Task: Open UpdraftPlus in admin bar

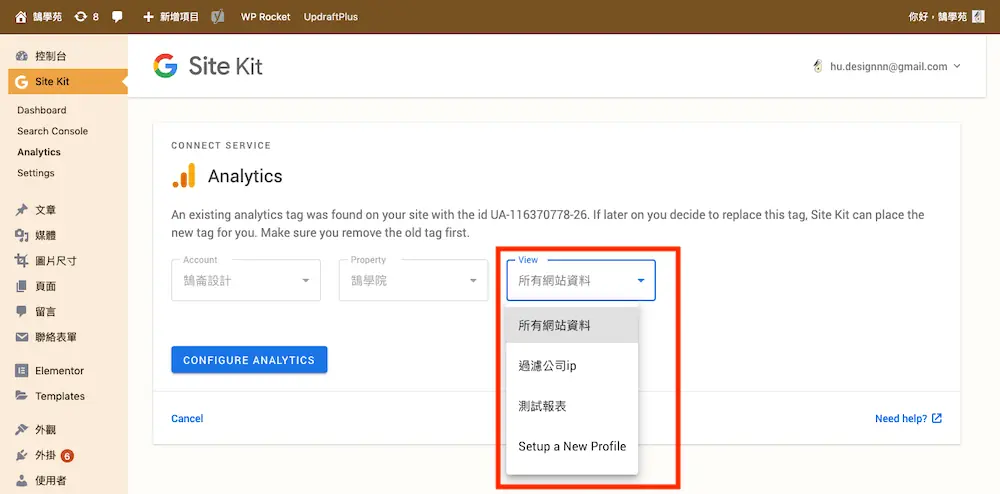Action: (331, 17)
